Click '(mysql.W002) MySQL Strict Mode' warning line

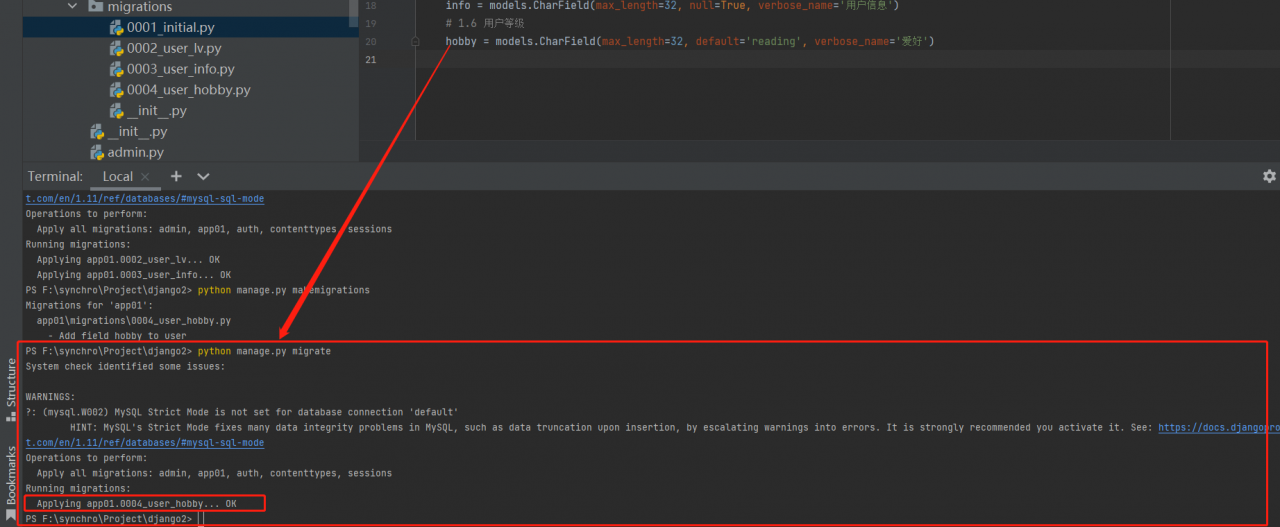click(x=242, y=412)
